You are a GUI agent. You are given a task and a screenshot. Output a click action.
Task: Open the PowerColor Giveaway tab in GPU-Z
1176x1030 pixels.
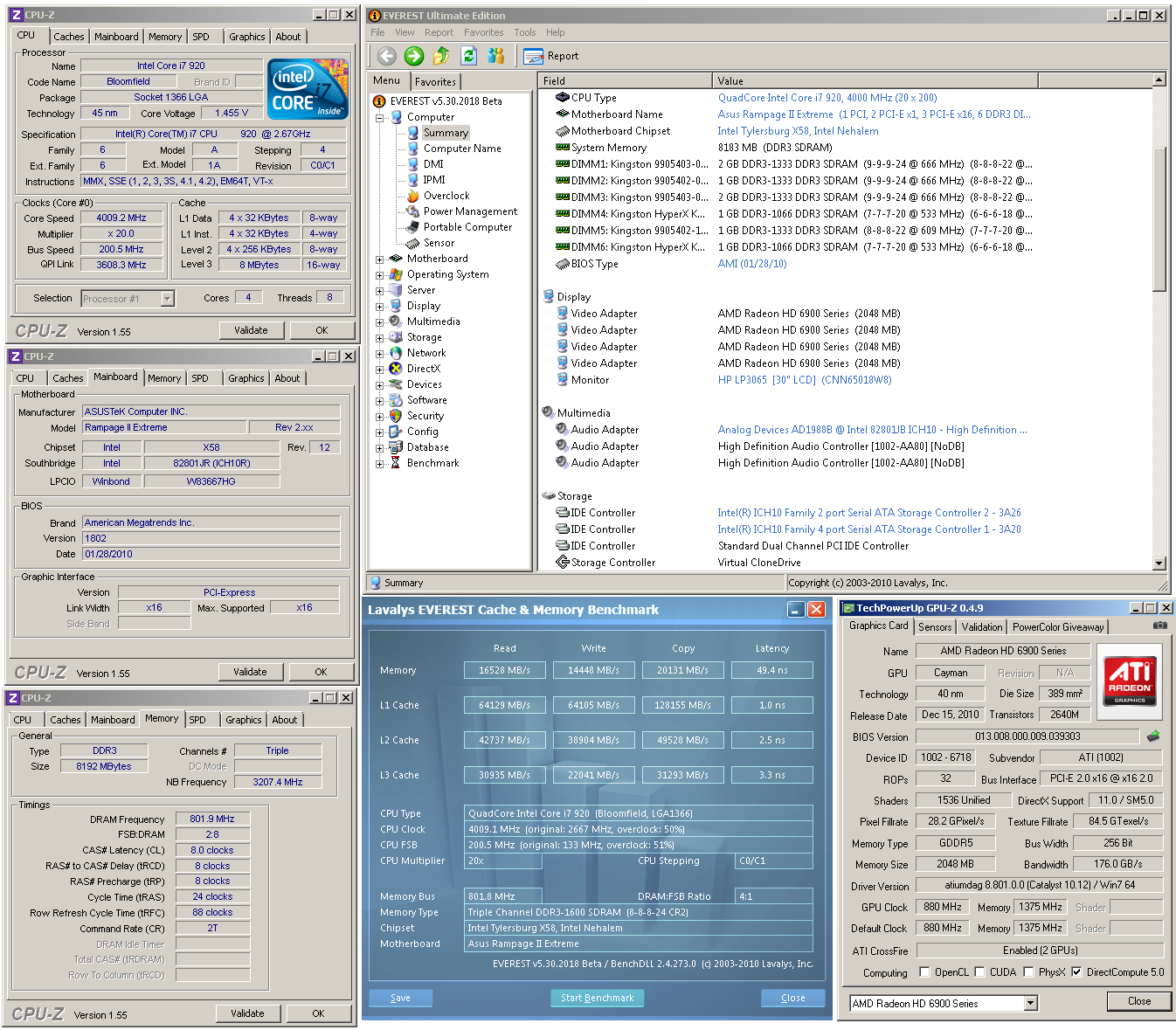[x=1058, y=627]
